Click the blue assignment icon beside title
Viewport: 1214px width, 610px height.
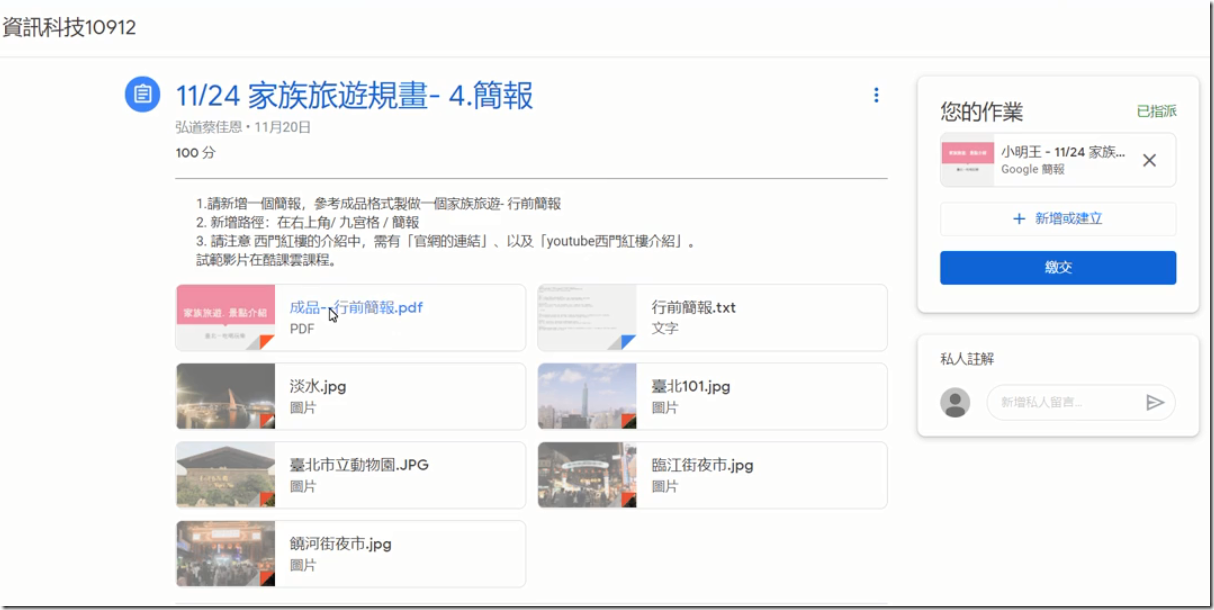tap(143, 95)
